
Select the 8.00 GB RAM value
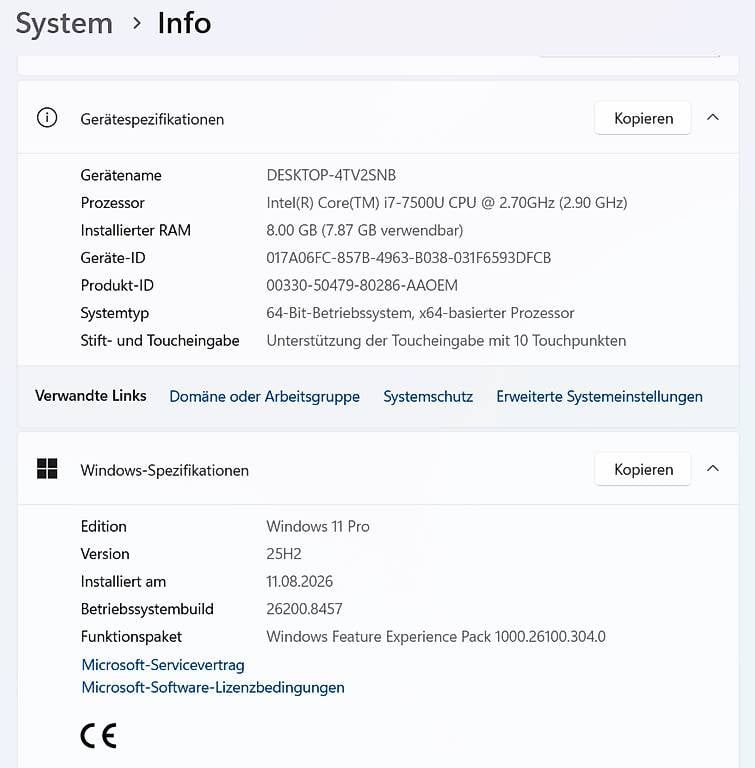click(365, 230)
